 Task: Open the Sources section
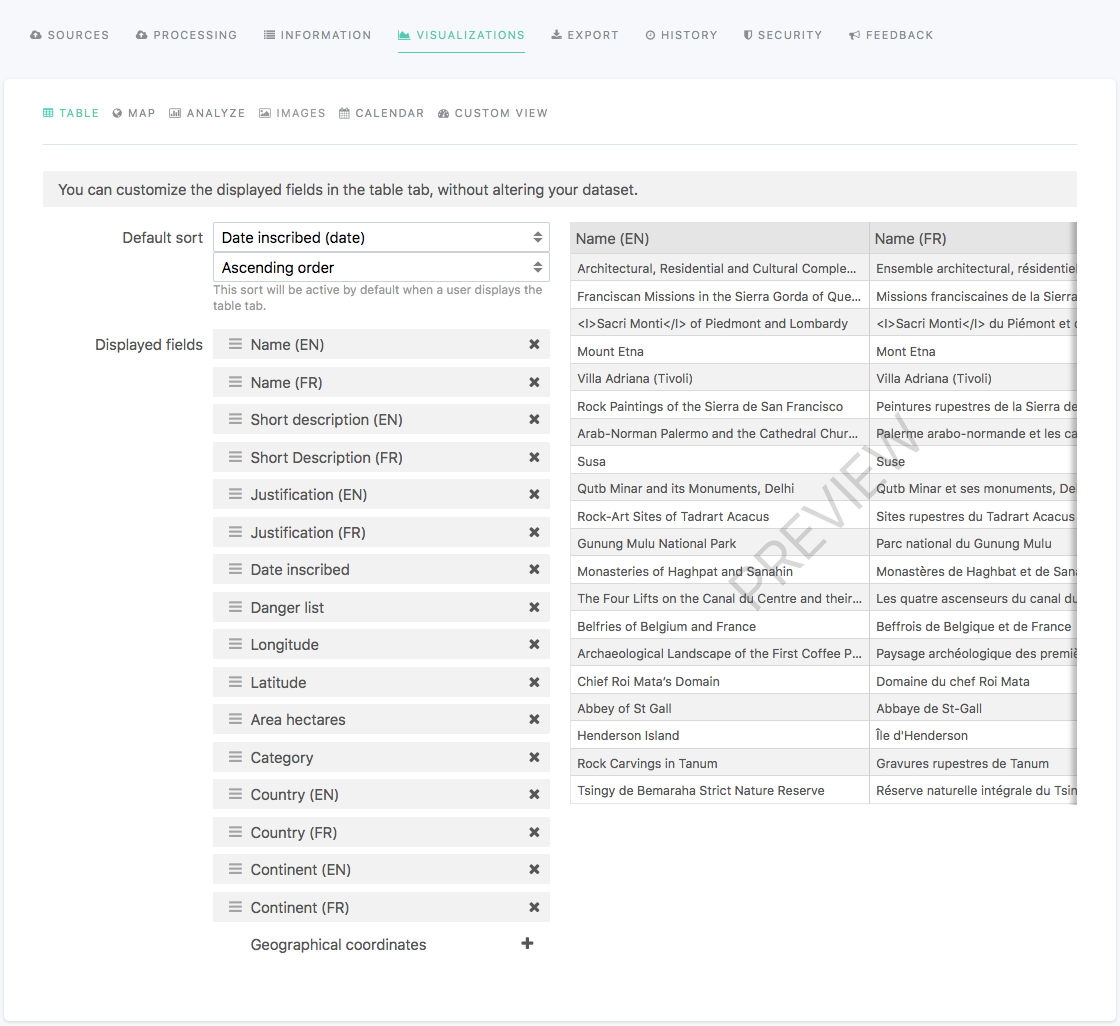pos(70,35)
